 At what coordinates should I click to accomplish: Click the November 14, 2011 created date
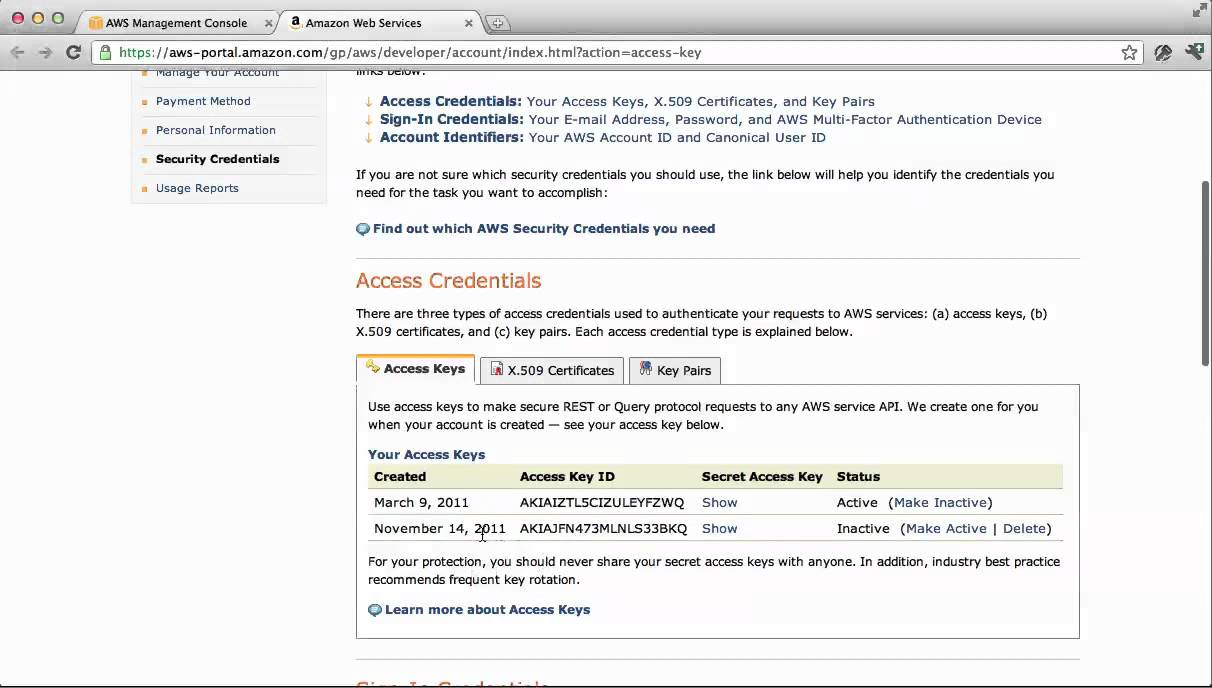click(x=440, y=528)
